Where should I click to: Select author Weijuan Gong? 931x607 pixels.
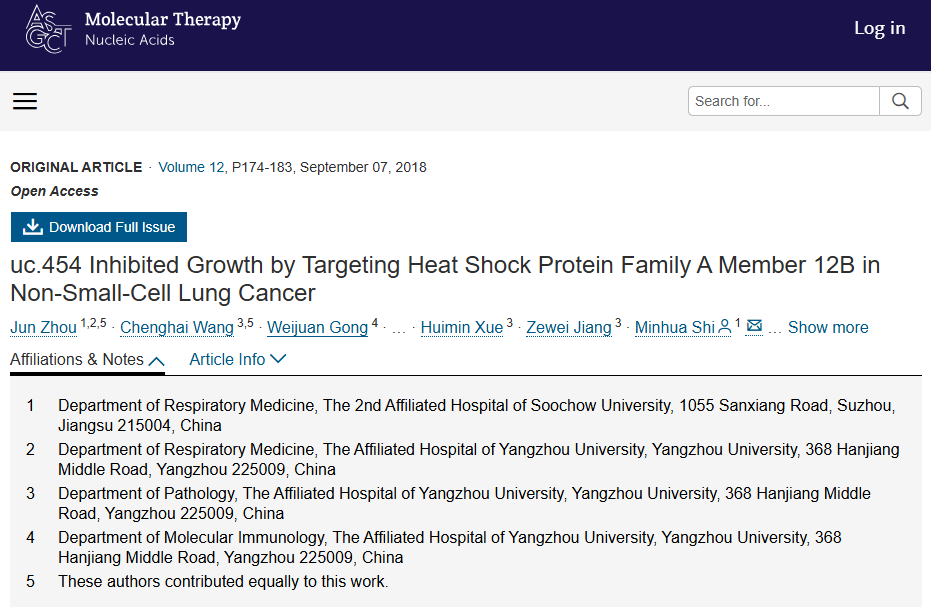click(318, 327)
